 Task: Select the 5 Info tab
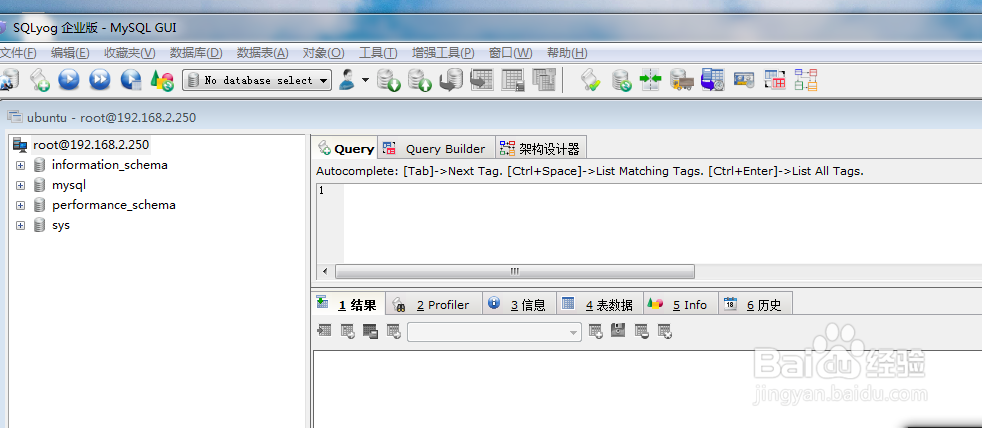tap(680, 305)
